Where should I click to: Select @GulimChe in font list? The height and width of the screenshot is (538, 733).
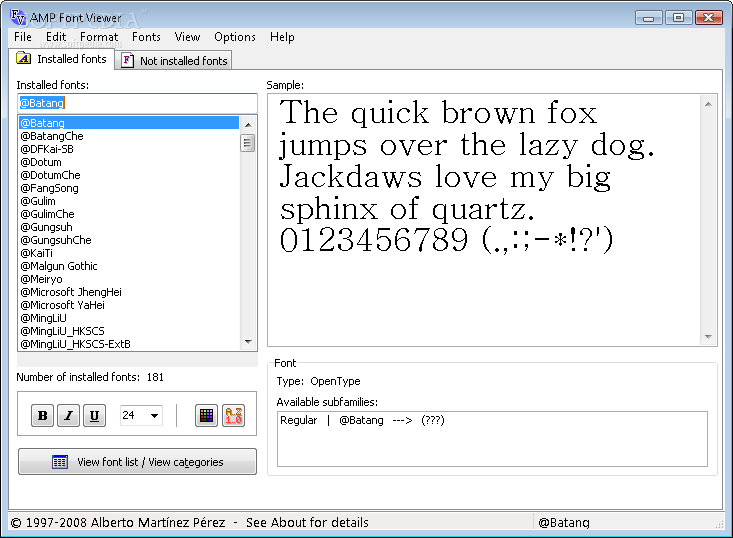pyautogui.click(x=129, y=214)
